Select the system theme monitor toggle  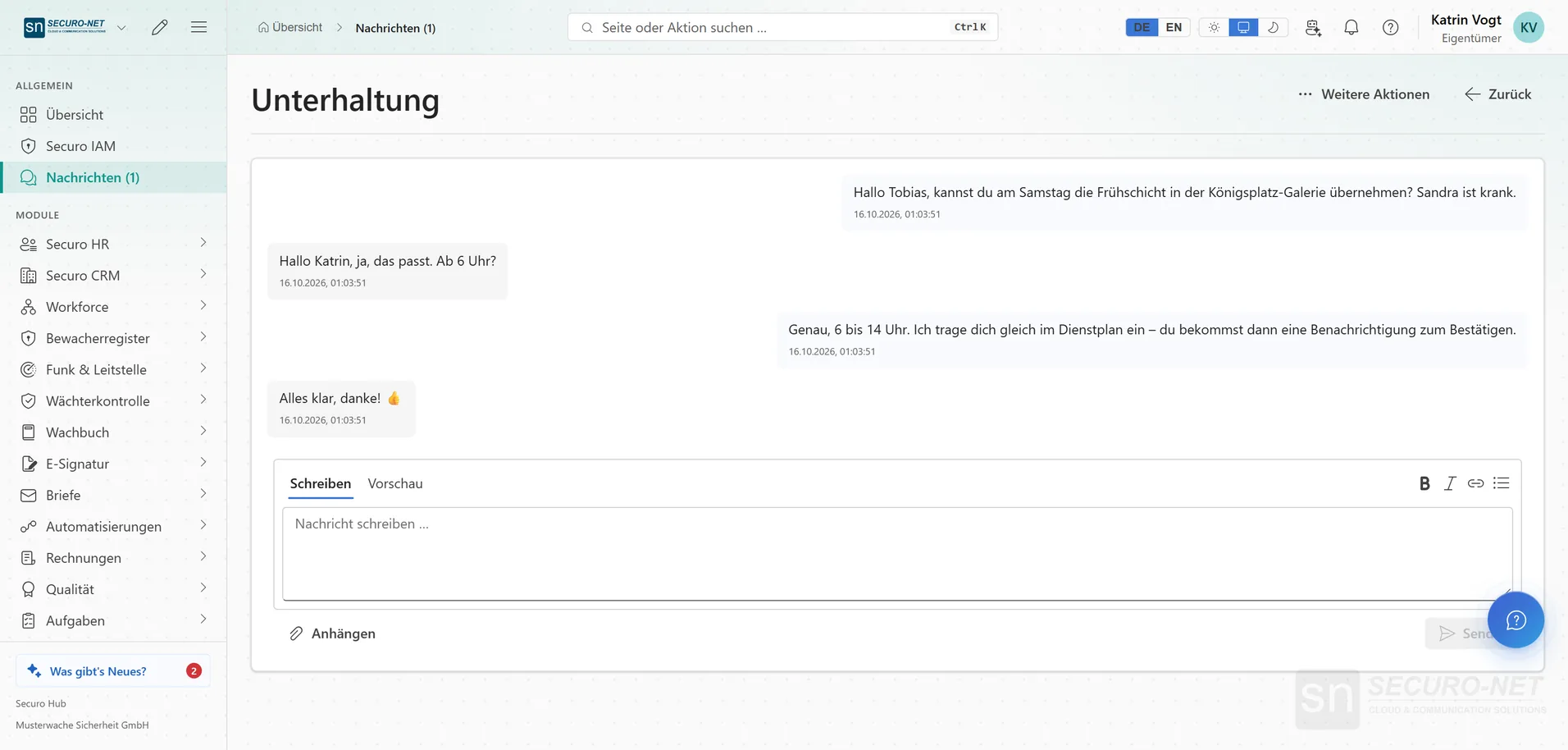[x=1243, y=27]
